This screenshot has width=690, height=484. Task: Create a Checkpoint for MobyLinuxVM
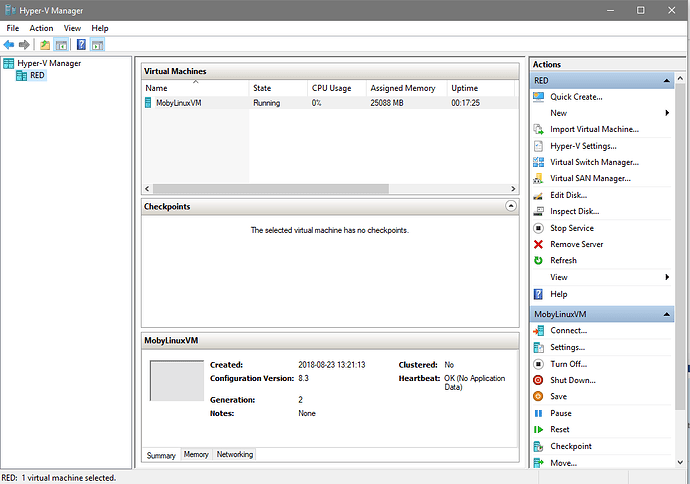point(570,446)
